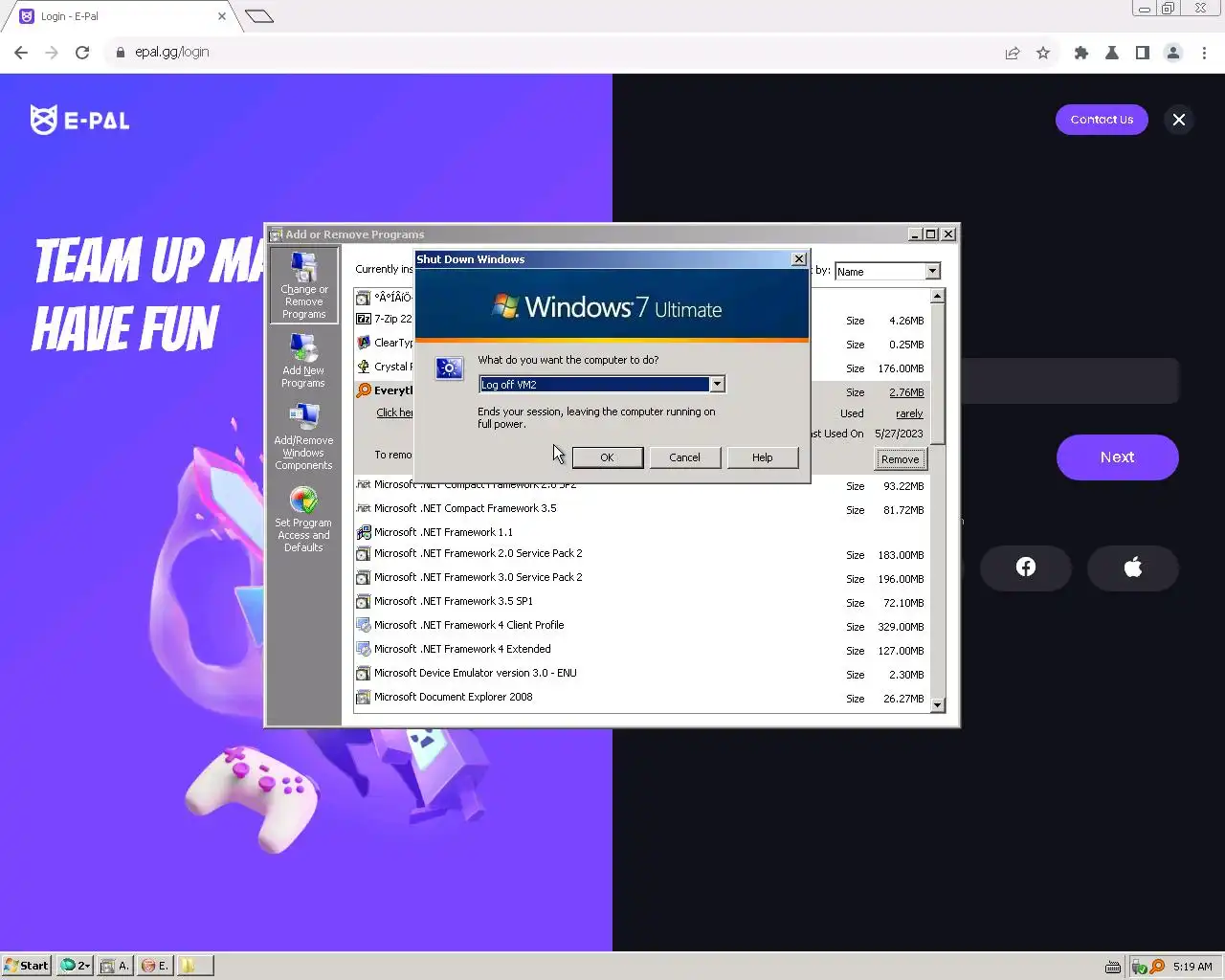The image size is (1225, 980).
Task: Click the 7-Zip program icon
Action: click(x=364, y=319)
